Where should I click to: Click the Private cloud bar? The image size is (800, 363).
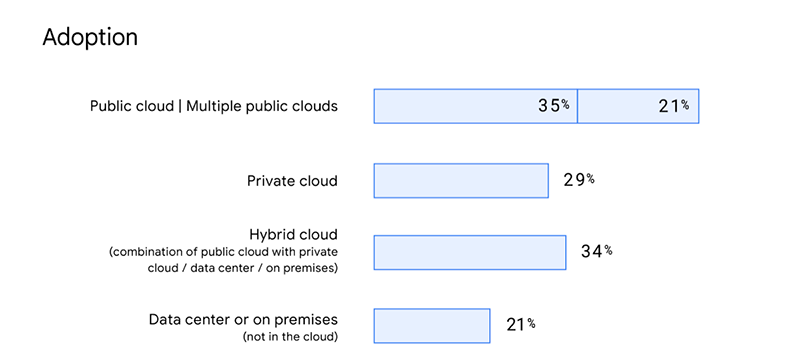[x=461, y=180]
